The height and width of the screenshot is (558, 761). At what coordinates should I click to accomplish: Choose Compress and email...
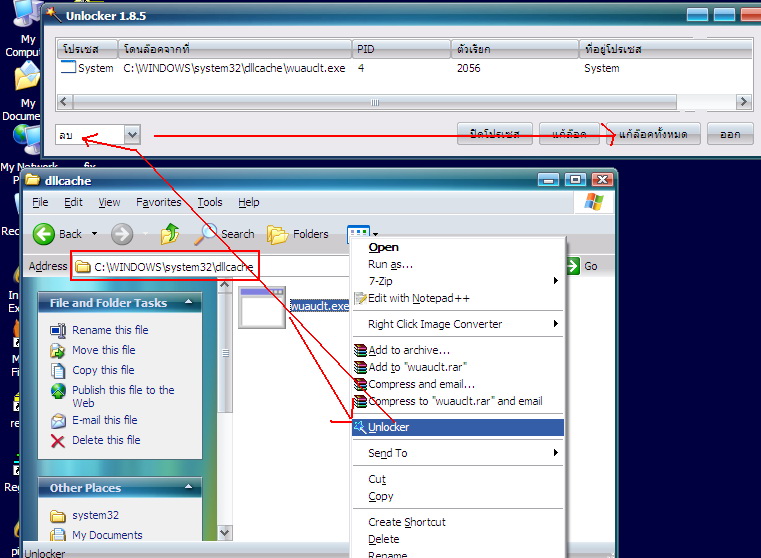458,384
